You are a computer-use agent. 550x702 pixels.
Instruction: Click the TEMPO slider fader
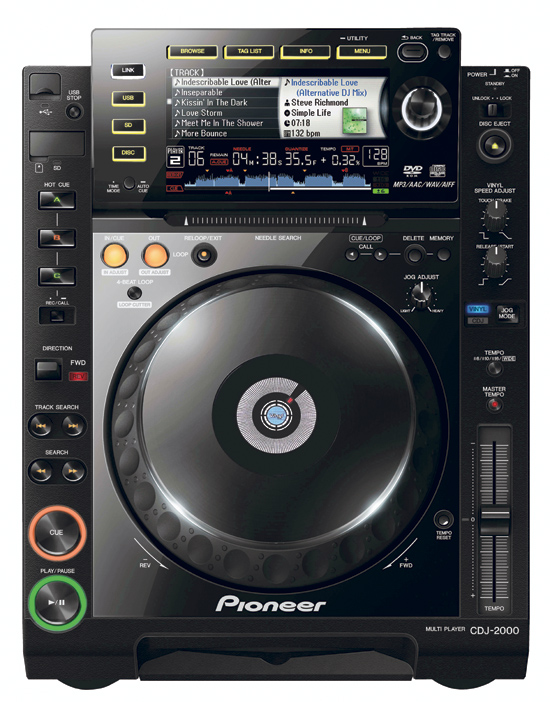tap(494, 522)
